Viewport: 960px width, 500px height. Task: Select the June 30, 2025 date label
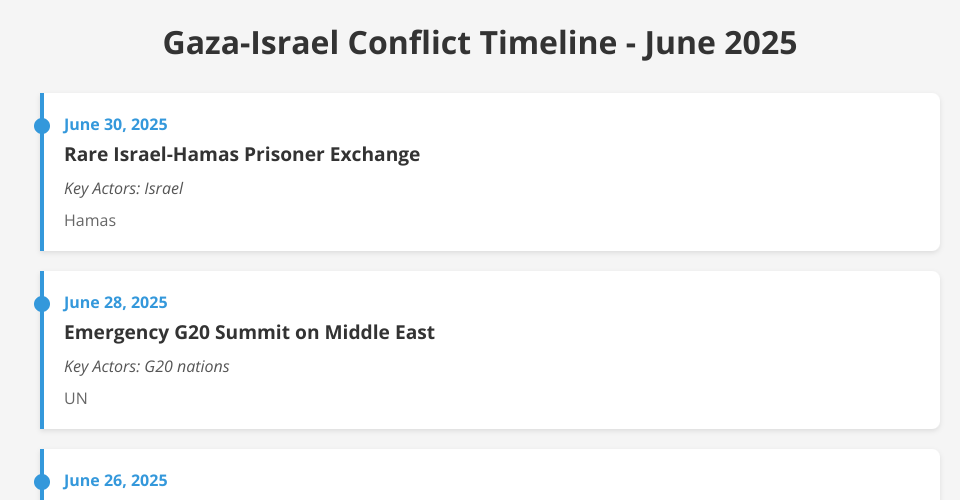116,124
